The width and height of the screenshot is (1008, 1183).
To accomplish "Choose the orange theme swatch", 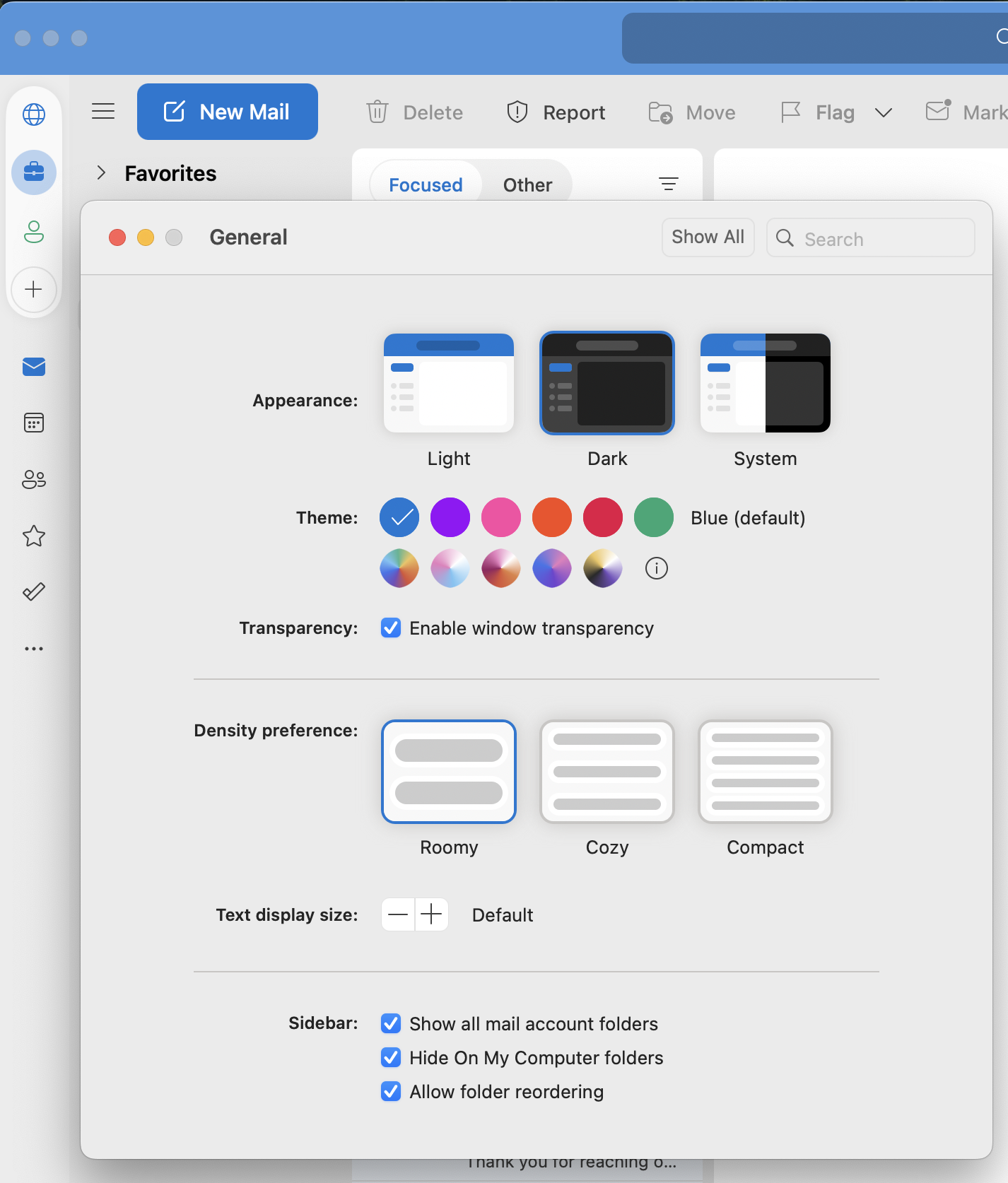I will tap(552, 517).
